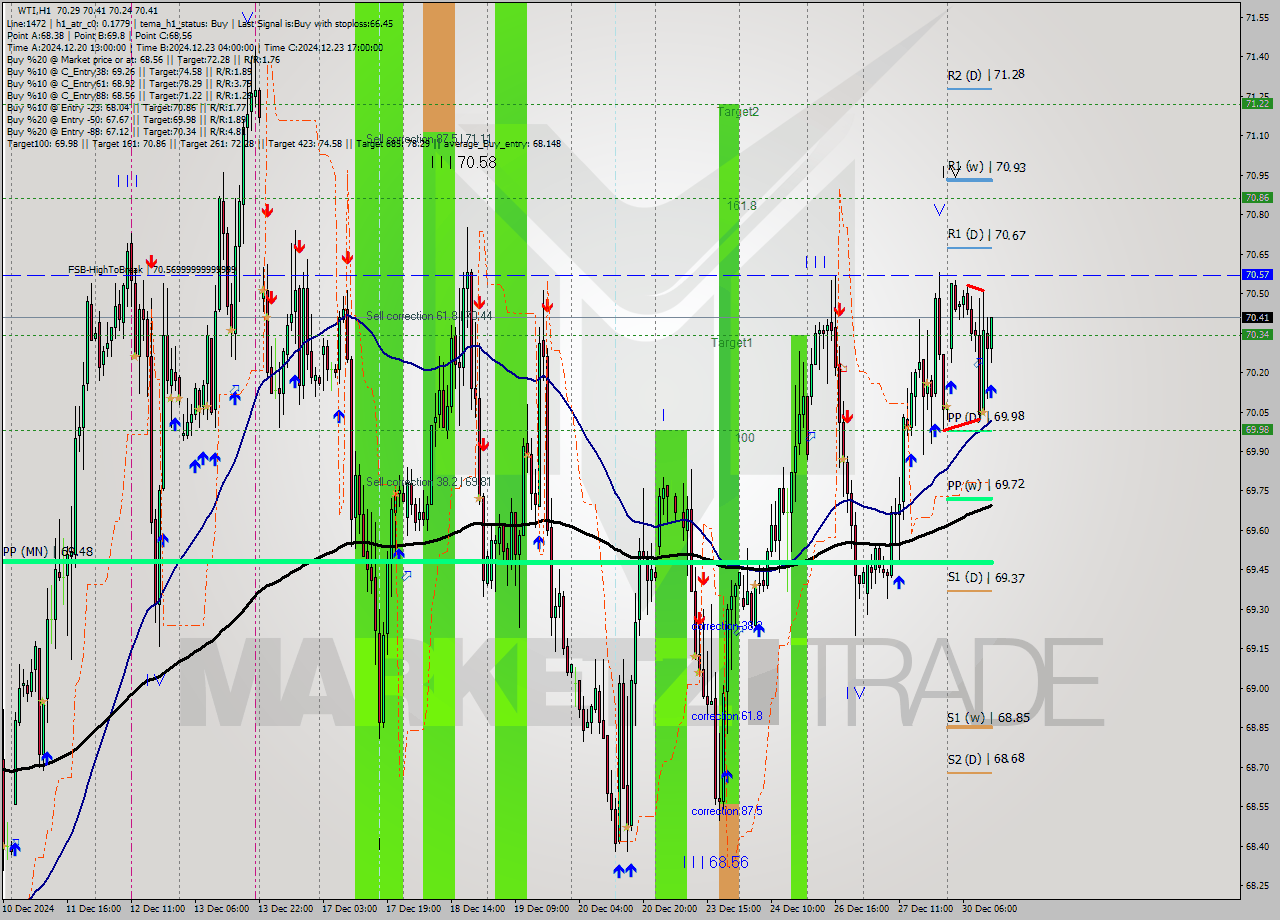Viewport: 1280px width, 920px height.
Task: Select '23 Dec 15:00' on the time axis
Action: [734, 909]
